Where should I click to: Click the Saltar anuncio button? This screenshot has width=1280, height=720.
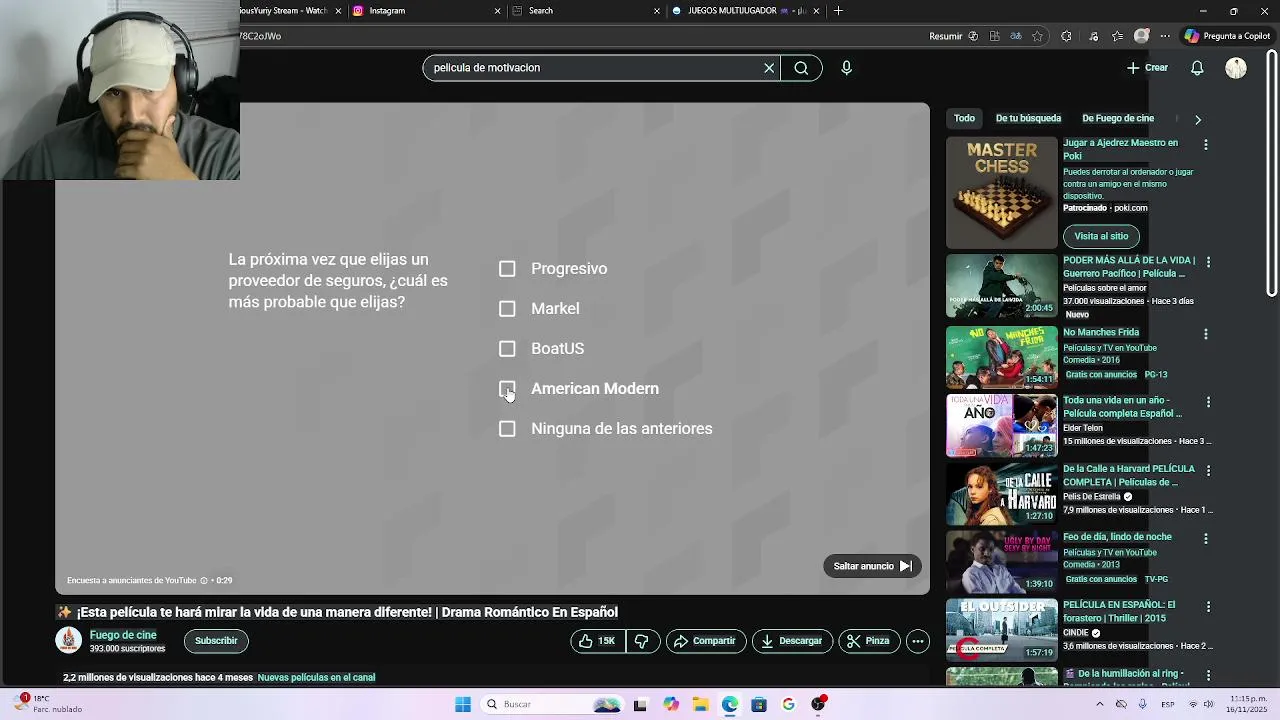point(872,566)
